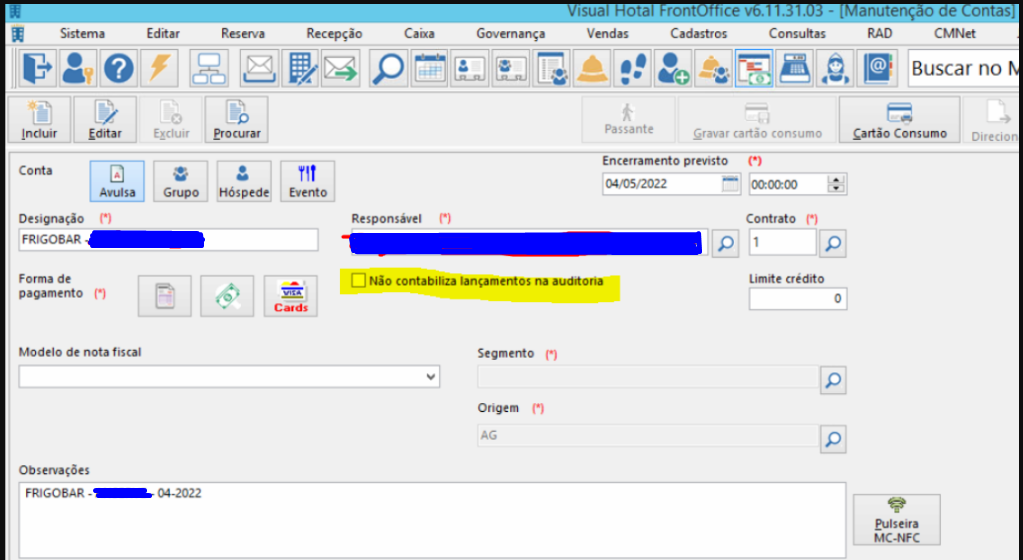Open the RAD menu
The image size is (1023, 560).
coord(879,33)
